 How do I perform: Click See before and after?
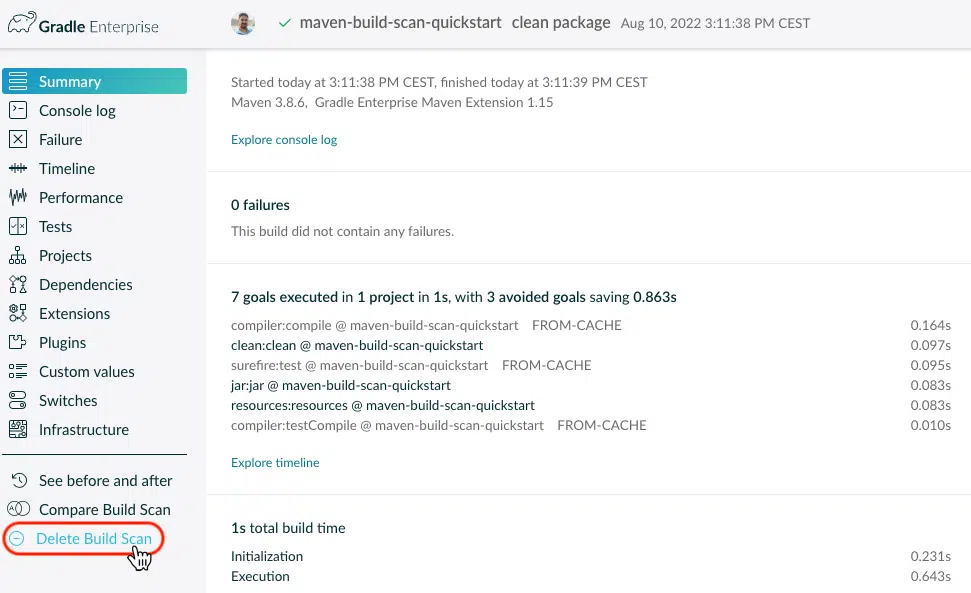click(x=105, y=481)
